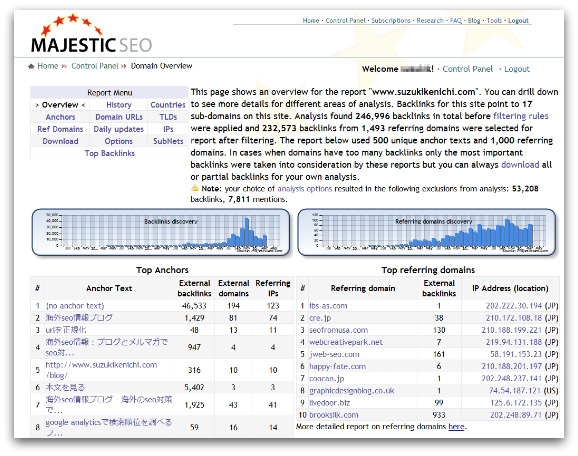Open Countries in the Report Menu

coord(168,105)
